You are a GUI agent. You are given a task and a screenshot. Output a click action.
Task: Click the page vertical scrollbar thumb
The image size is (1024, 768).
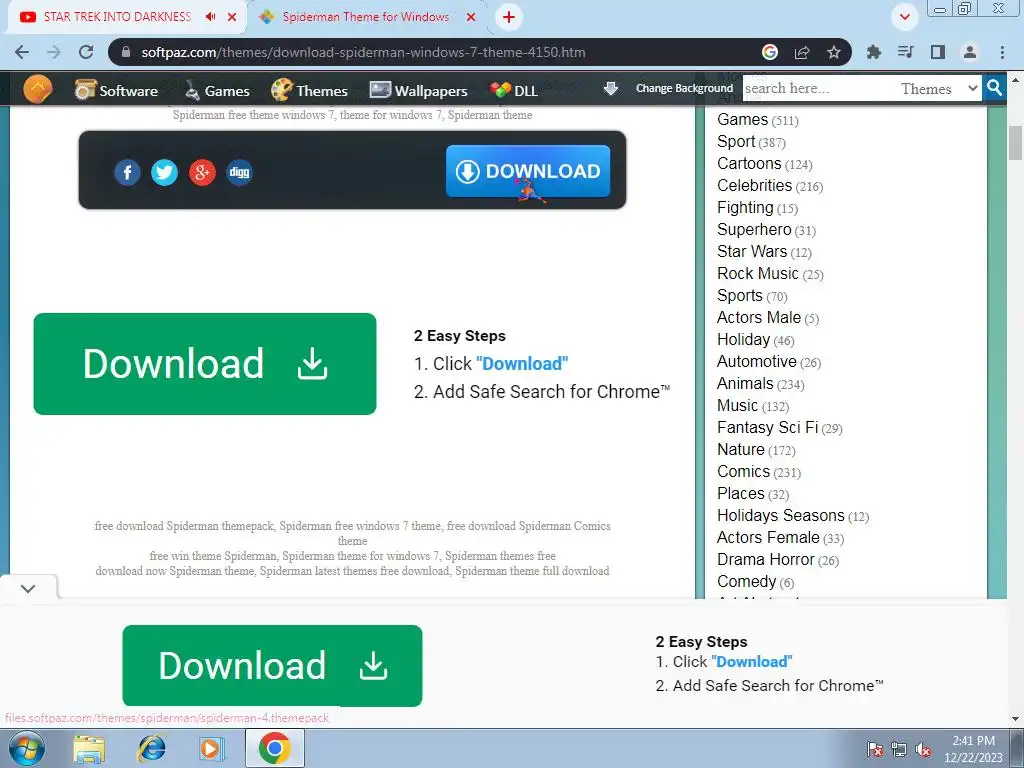click(x=1015, y=143)
